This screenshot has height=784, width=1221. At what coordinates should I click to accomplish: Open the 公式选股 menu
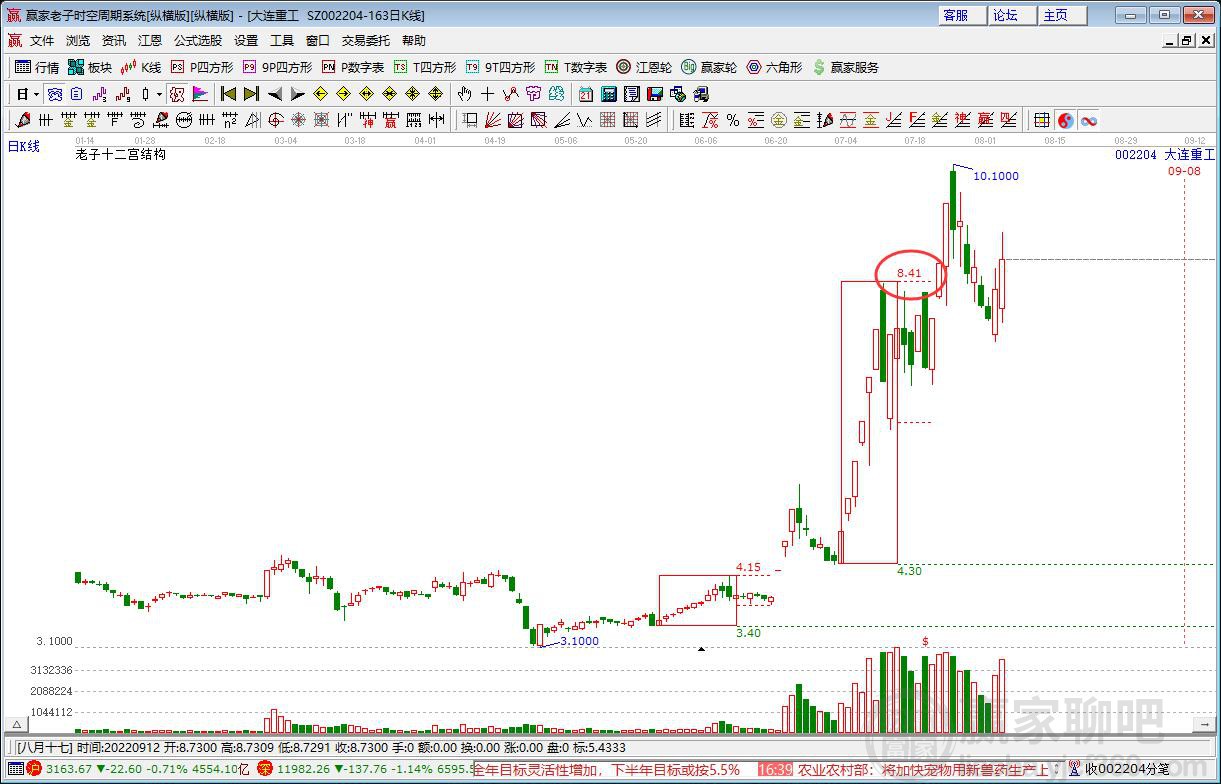pyautogui.click(x=198, y=41)
